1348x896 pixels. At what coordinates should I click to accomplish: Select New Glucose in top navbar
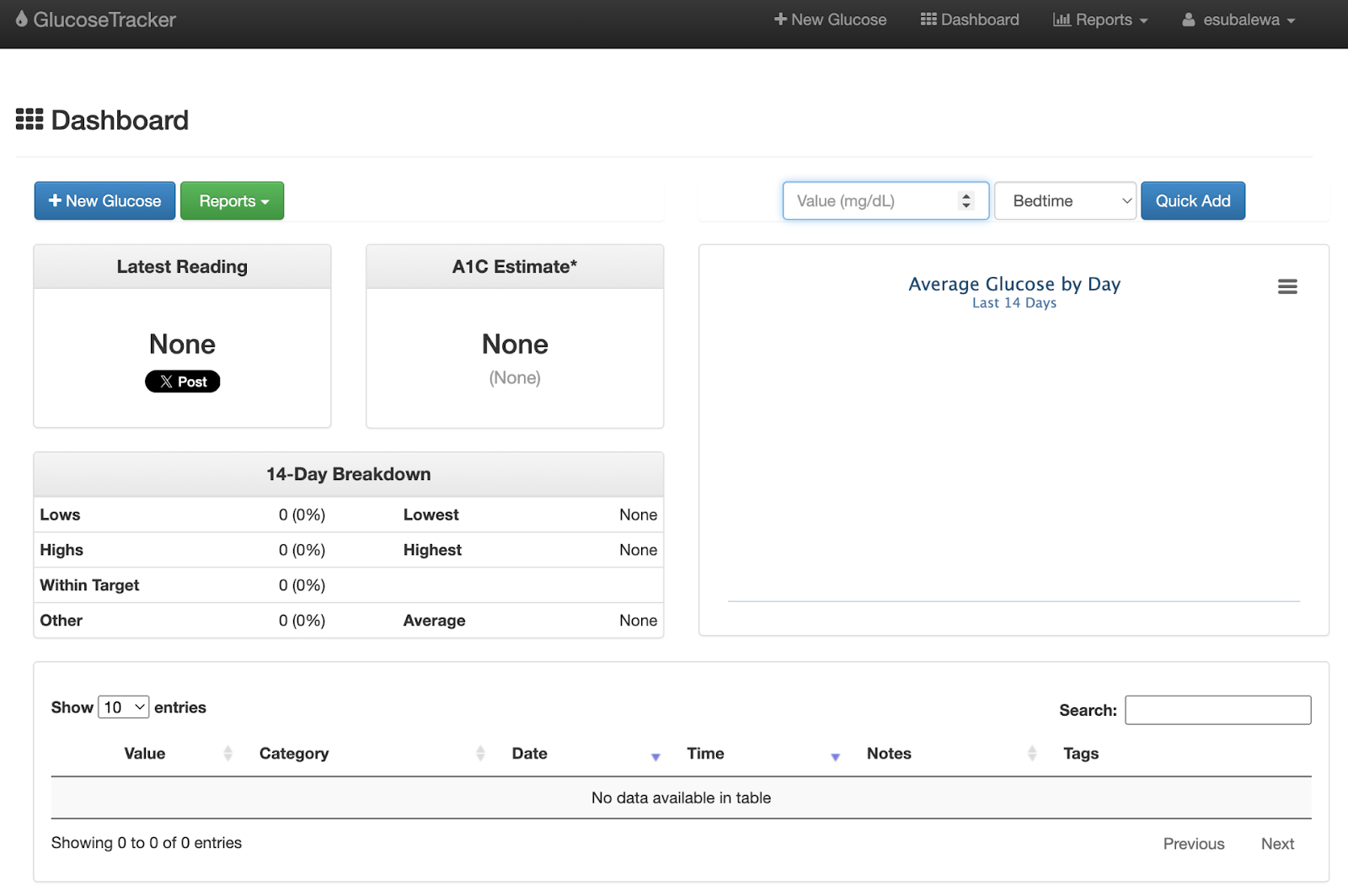(x=830, y=19)
